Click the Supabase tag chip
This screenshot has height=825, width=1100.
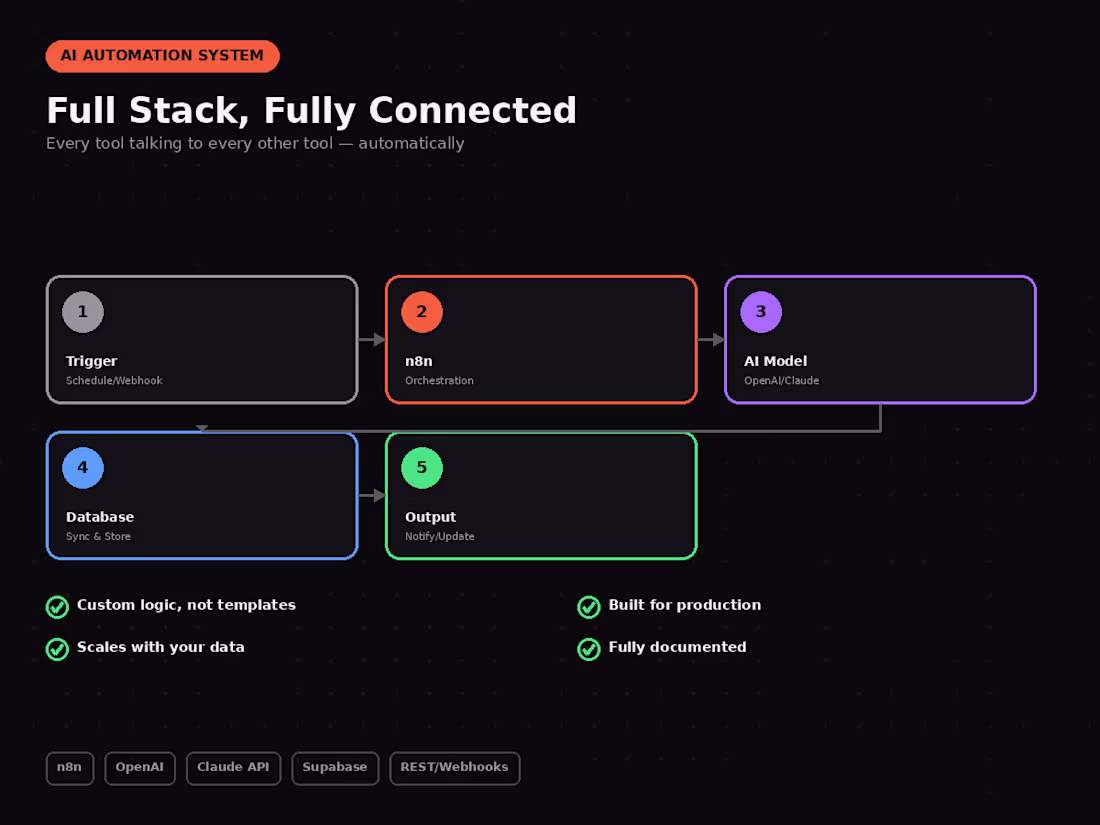335,767
